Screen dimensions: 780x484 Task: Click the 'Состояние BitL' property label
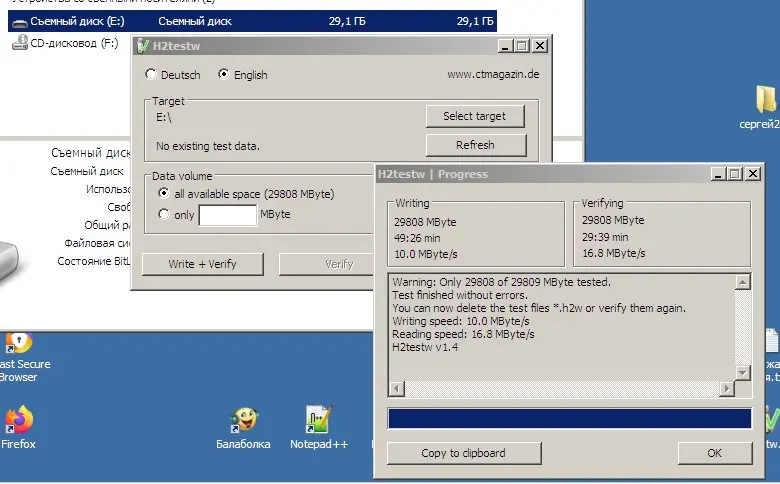94,261
